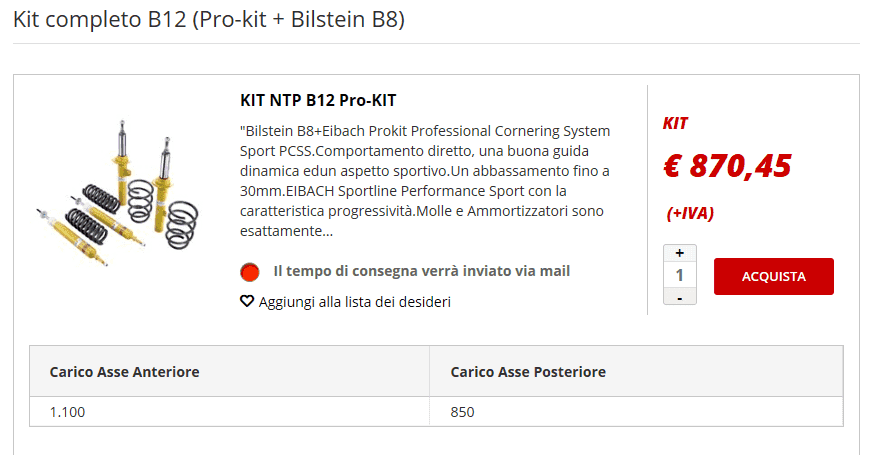Click the (+IVA) tax note
This screenshot has width=891, height=455.
(690, 214)
